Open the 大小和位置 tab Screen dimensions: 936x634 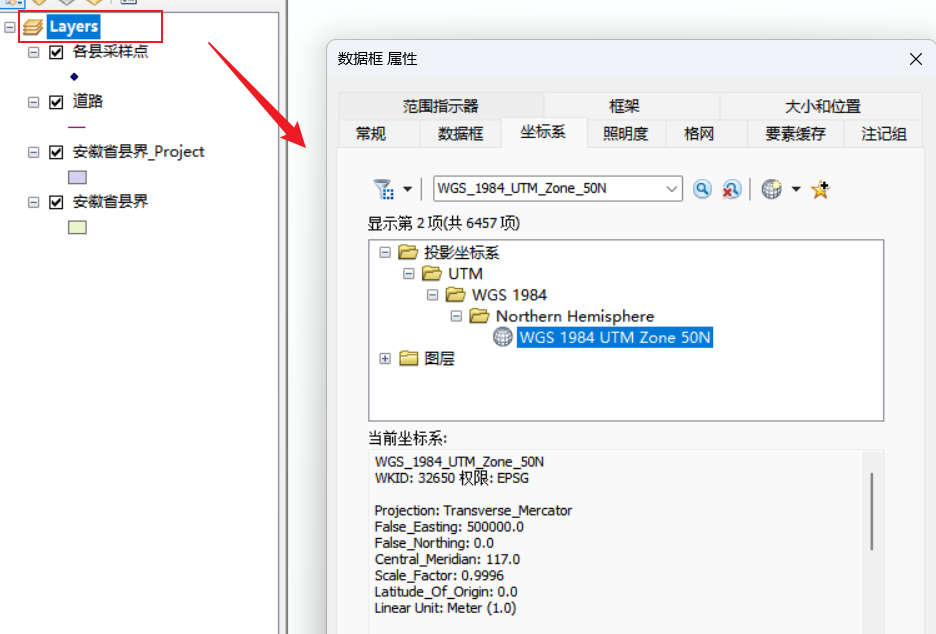pos(823,106)
